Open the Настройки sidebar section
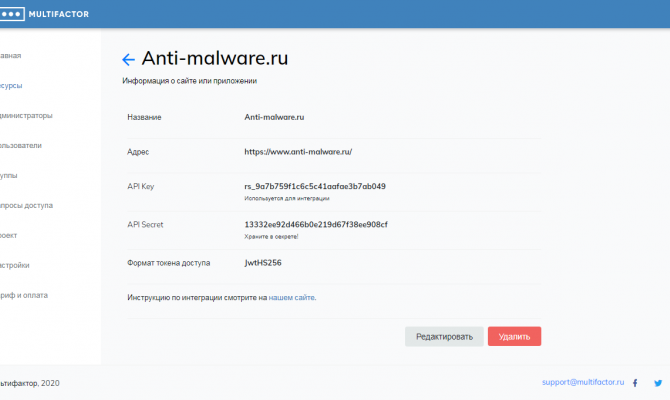This screenshot has height=400, width=670. point(15,265)
